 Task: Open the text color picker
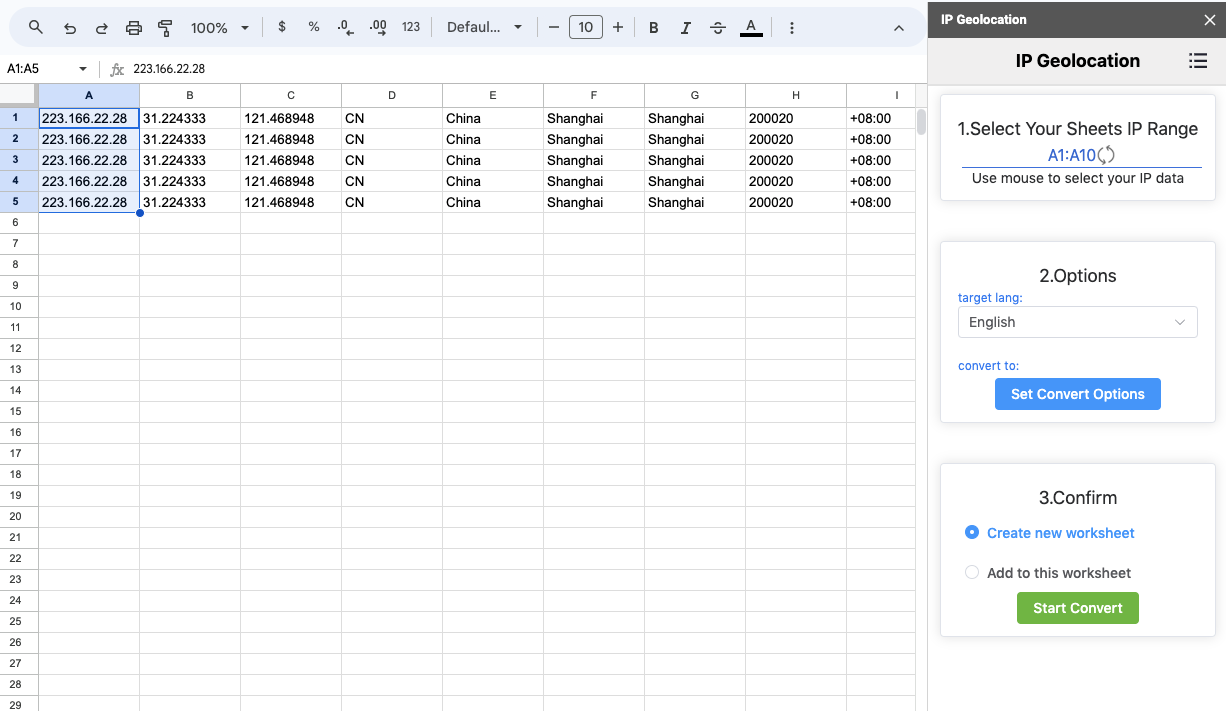(751, 28)
